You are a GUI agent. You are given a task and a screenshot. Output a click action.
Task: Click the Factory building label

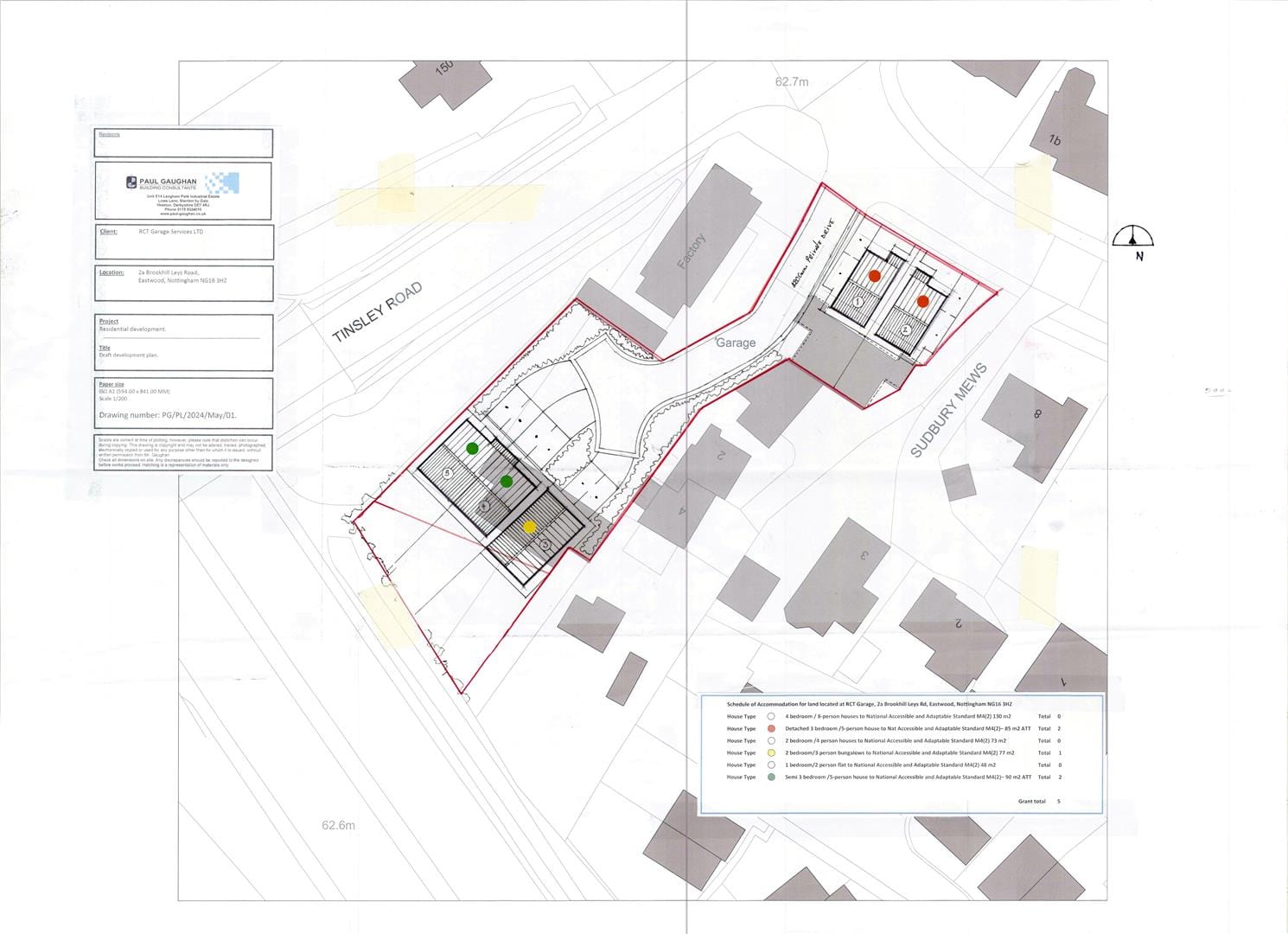click(692, 252)
